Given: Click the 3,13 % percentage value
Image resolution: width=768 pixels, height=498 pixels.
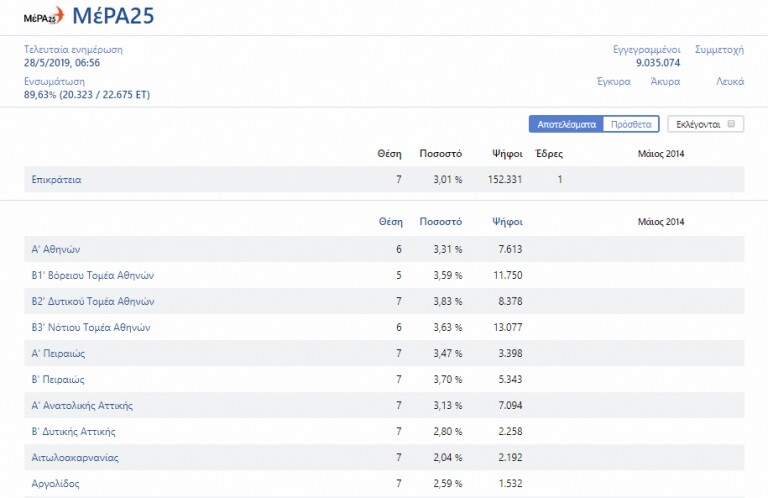Looking at the screenshot, I should coord(447,405).
